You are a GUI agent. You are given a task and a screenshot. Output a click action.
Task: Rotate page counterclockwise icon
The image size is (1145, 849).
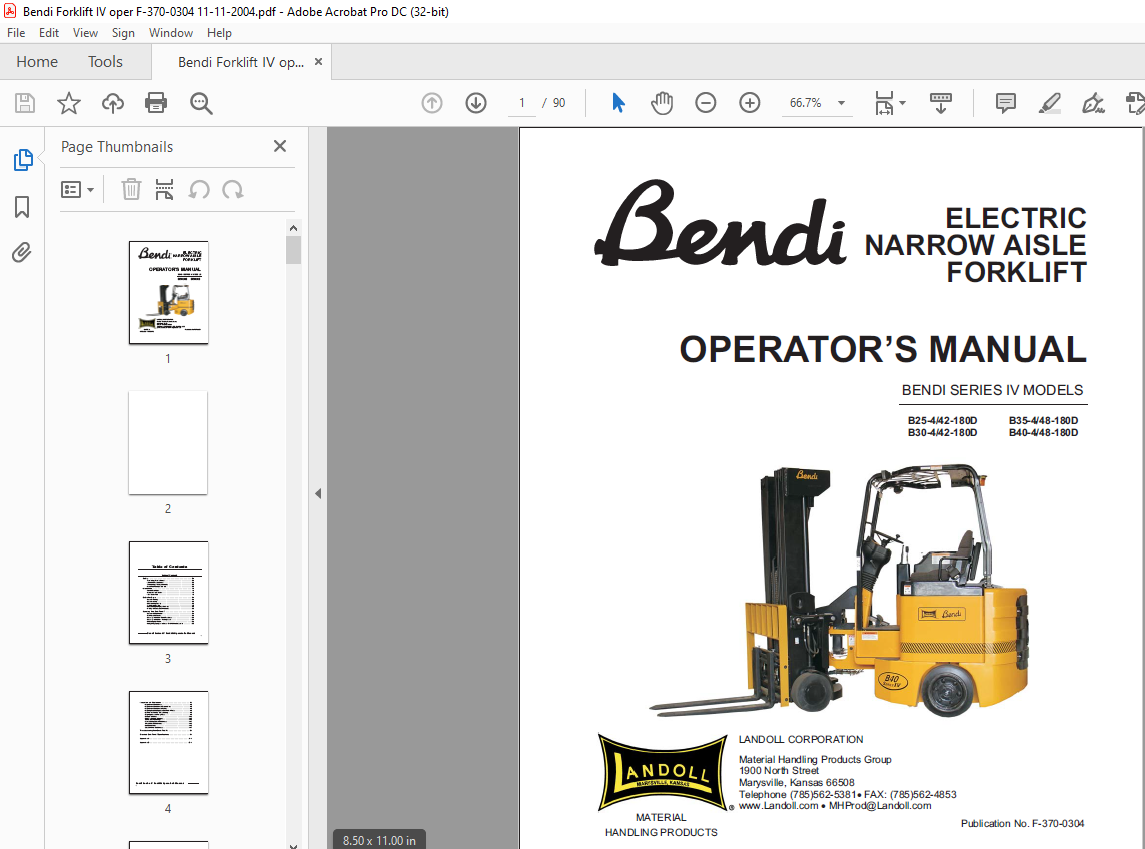[199, 190]
